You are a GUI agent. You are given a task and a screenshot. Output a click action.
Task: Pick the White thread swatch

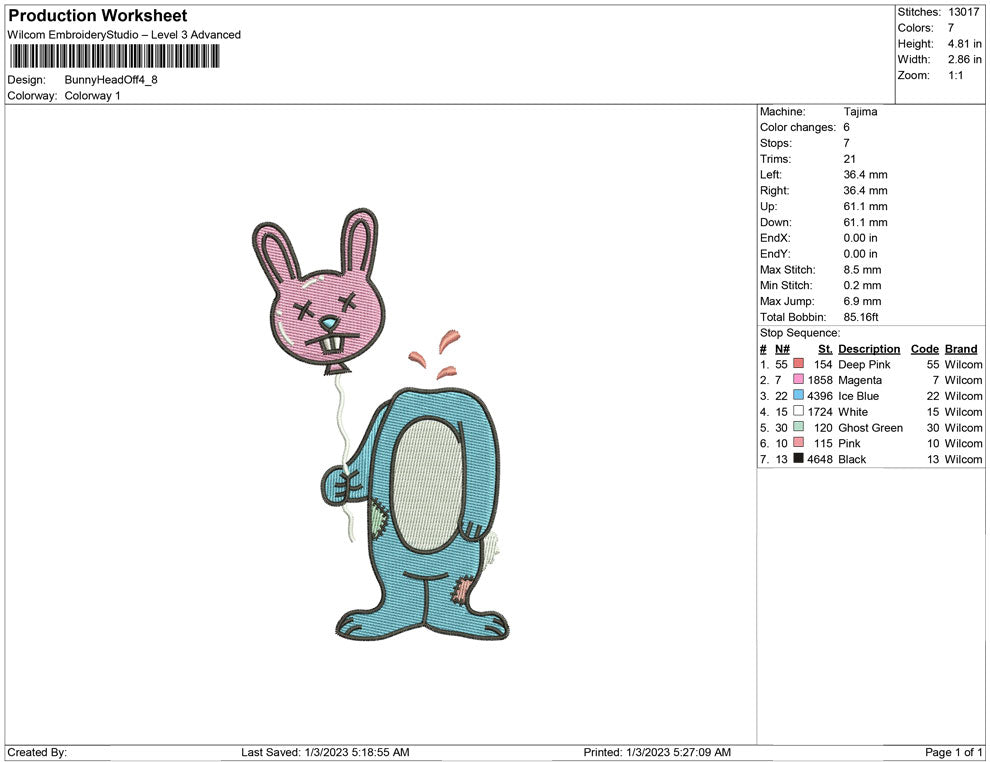pos(798,412)
